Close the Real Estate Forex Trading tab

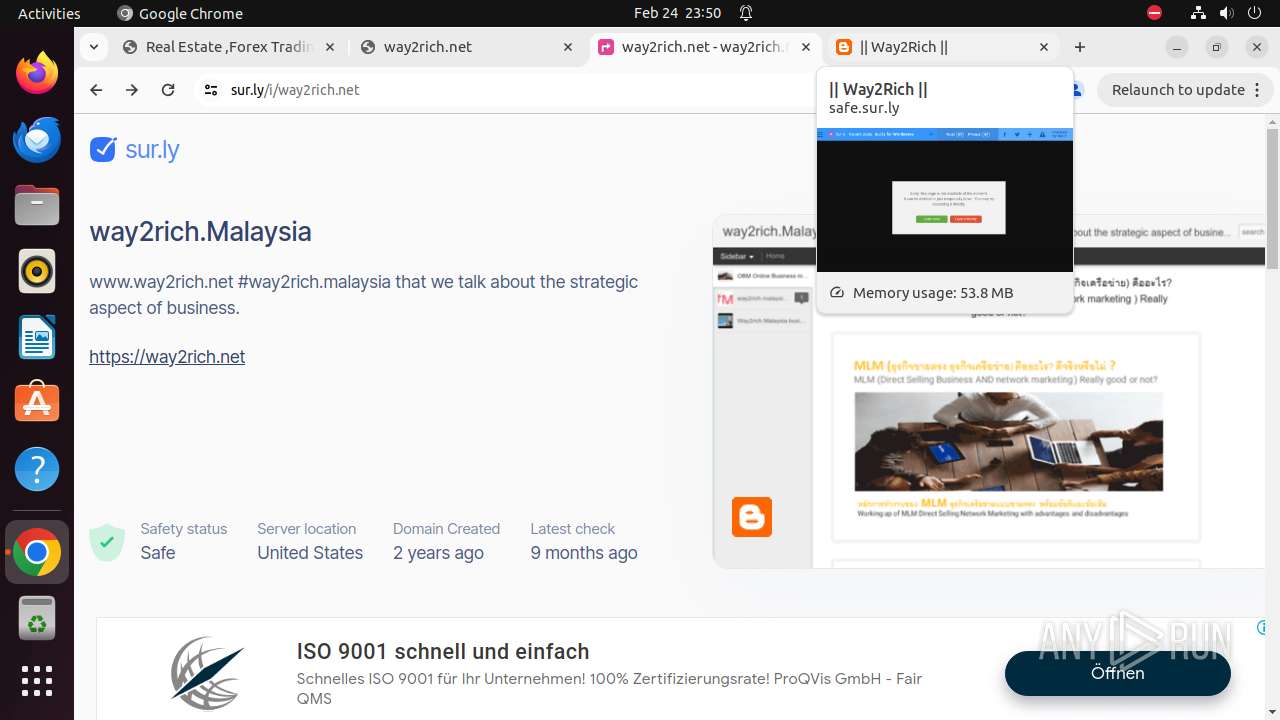click(330, 47)
